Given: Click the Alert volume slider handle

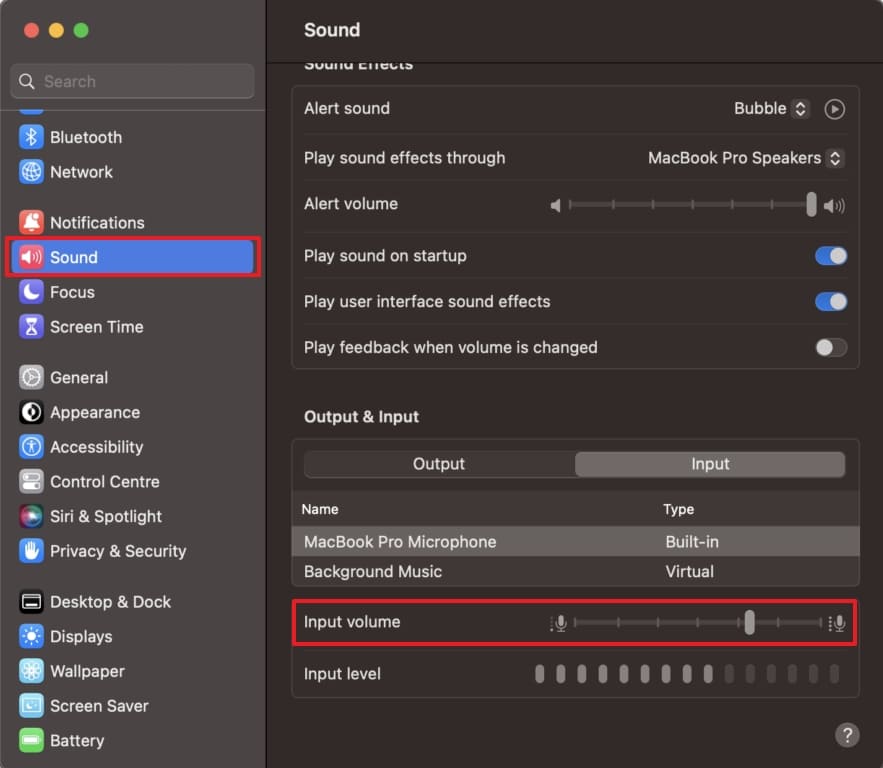Looking at the screenshot, I should pyautogui.click(x=811, y=204).
